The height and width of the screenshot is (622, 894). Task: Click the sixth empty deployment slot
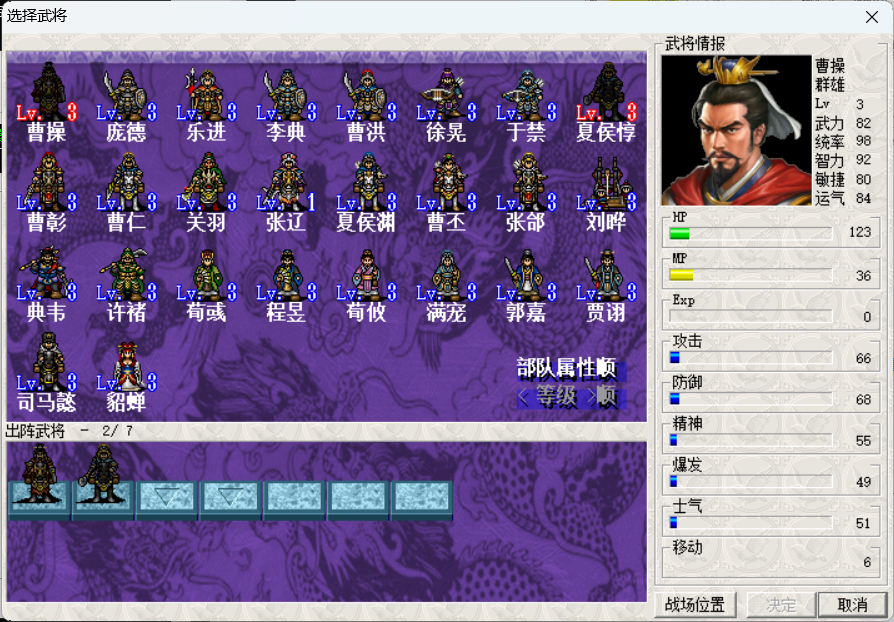pyautogui.click(x=359, y=499)
